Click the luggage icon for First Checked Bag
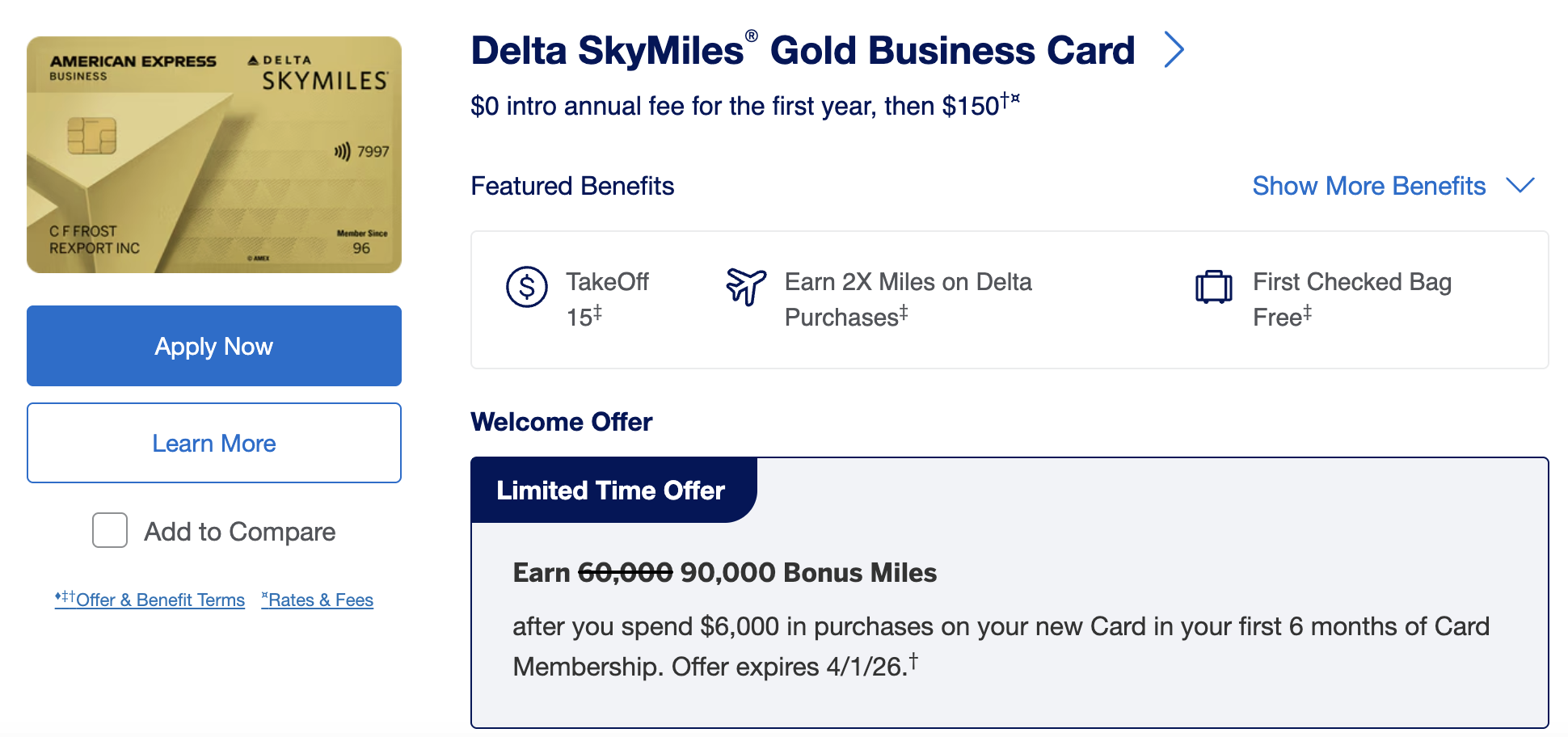This screenshot has height=737, width=1568. (x=1213, y=287)
